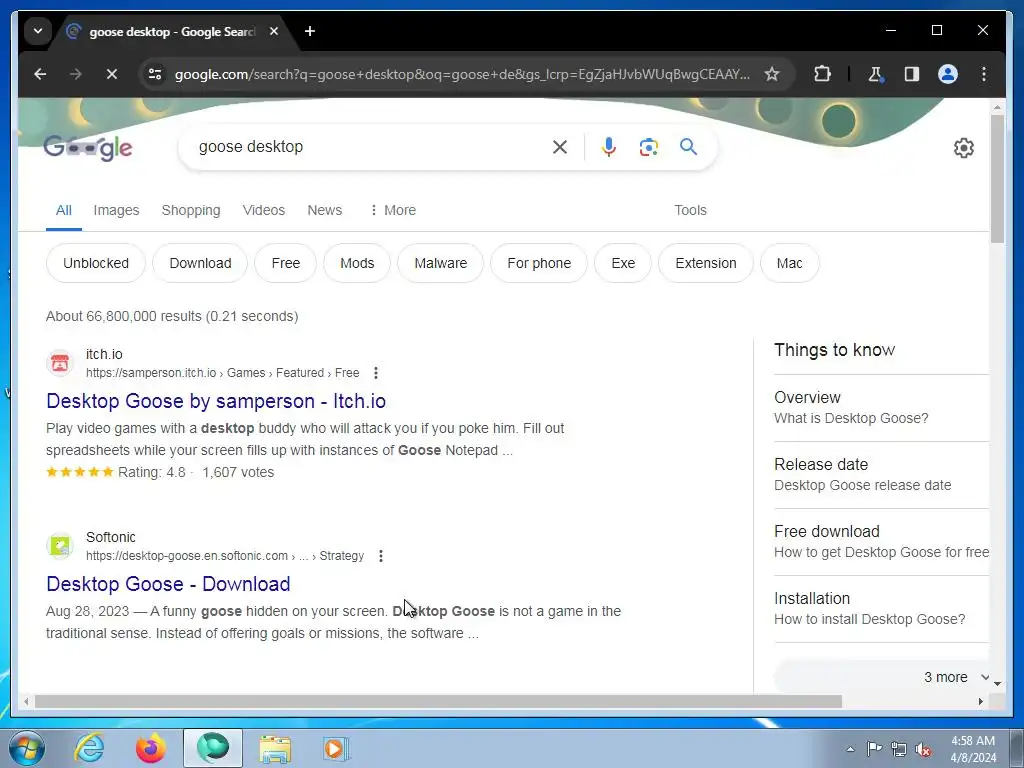Expand the More search categories menu

coord(392,210)
